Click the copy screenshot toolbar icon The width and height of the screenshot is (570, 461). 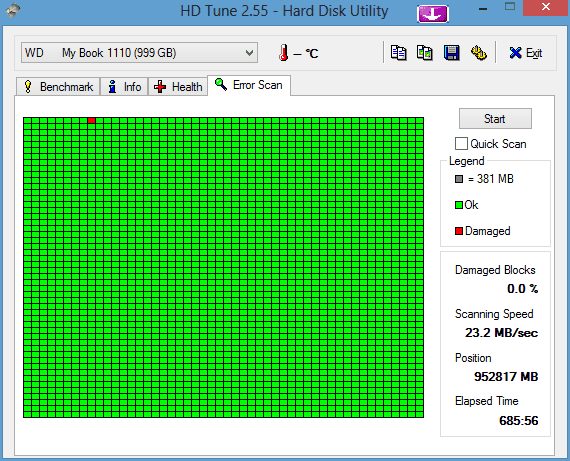[425, 53]
